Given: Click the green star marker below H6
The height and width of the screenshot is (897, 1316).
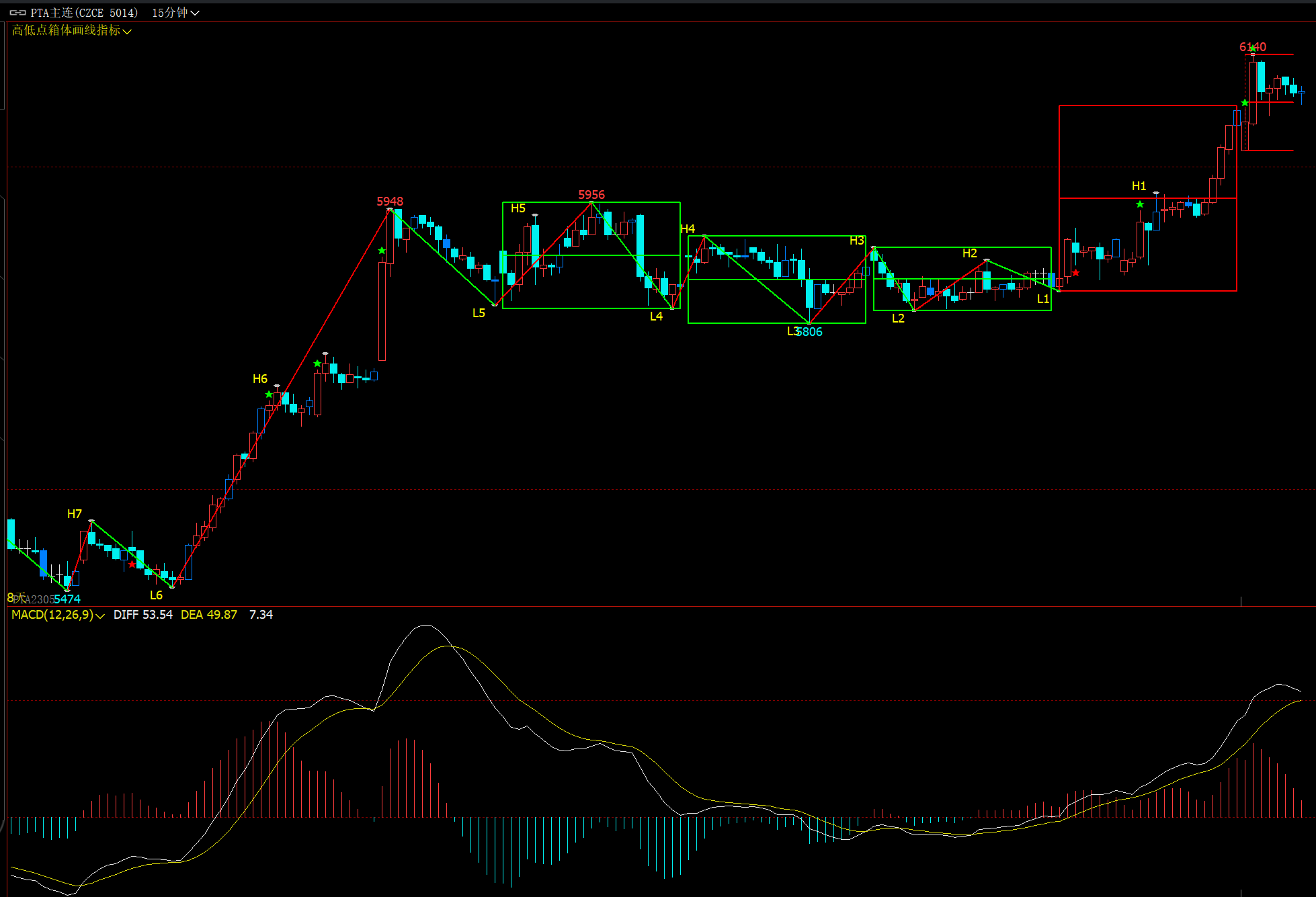Looking at the screenshot, I should point(269,394).
